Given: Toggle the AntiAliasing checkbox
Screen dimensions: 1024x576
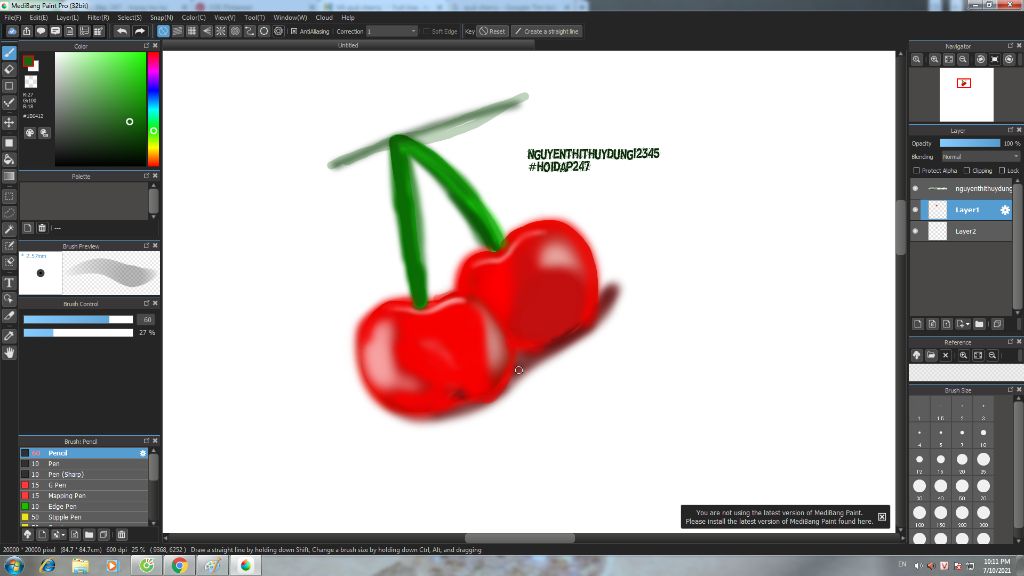Looking at the screenshot, I should (x=294, y=31).
